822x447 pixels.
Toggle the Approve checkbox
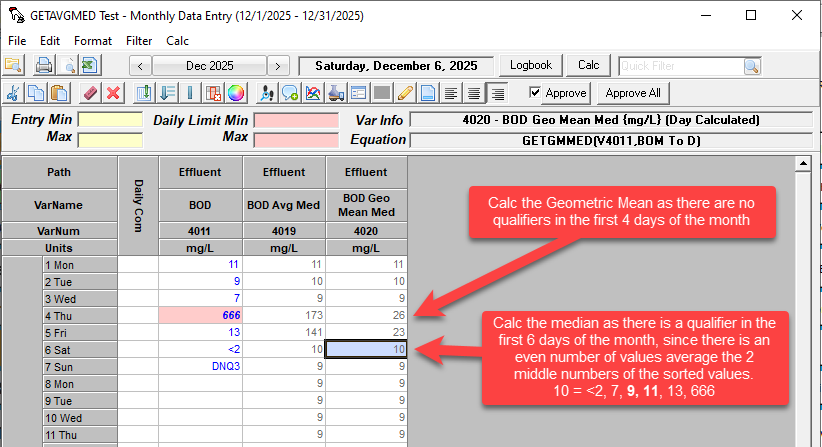tap(535, 92)
